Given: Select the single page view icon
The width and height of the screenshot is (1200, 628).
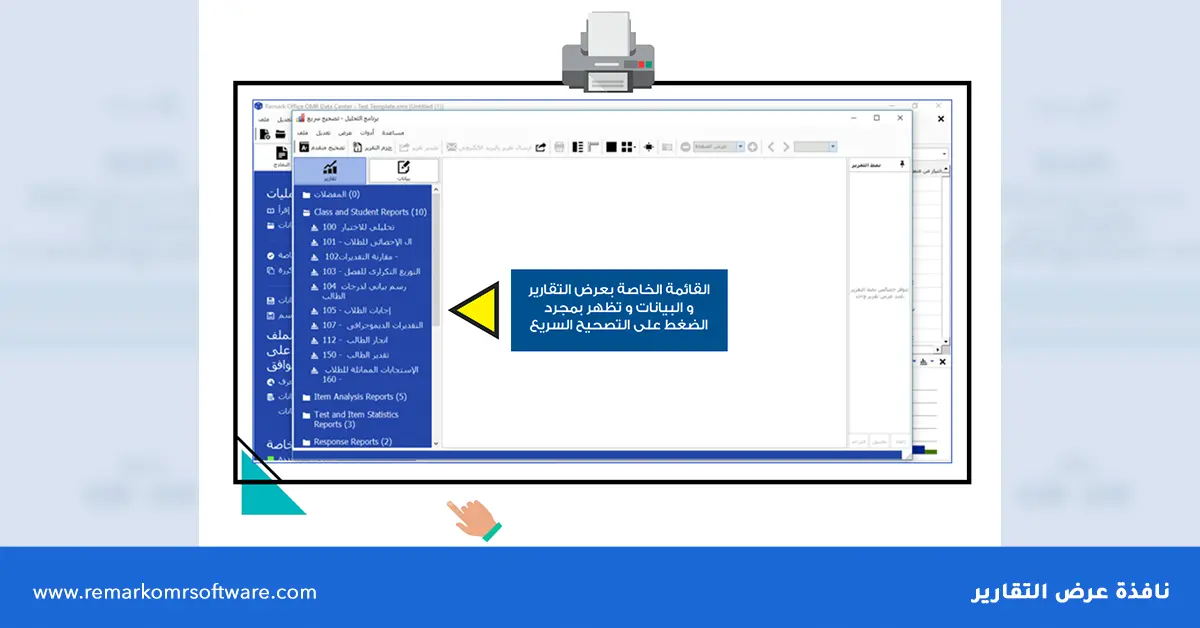Looking at the screenshot, I should (610, 147).
